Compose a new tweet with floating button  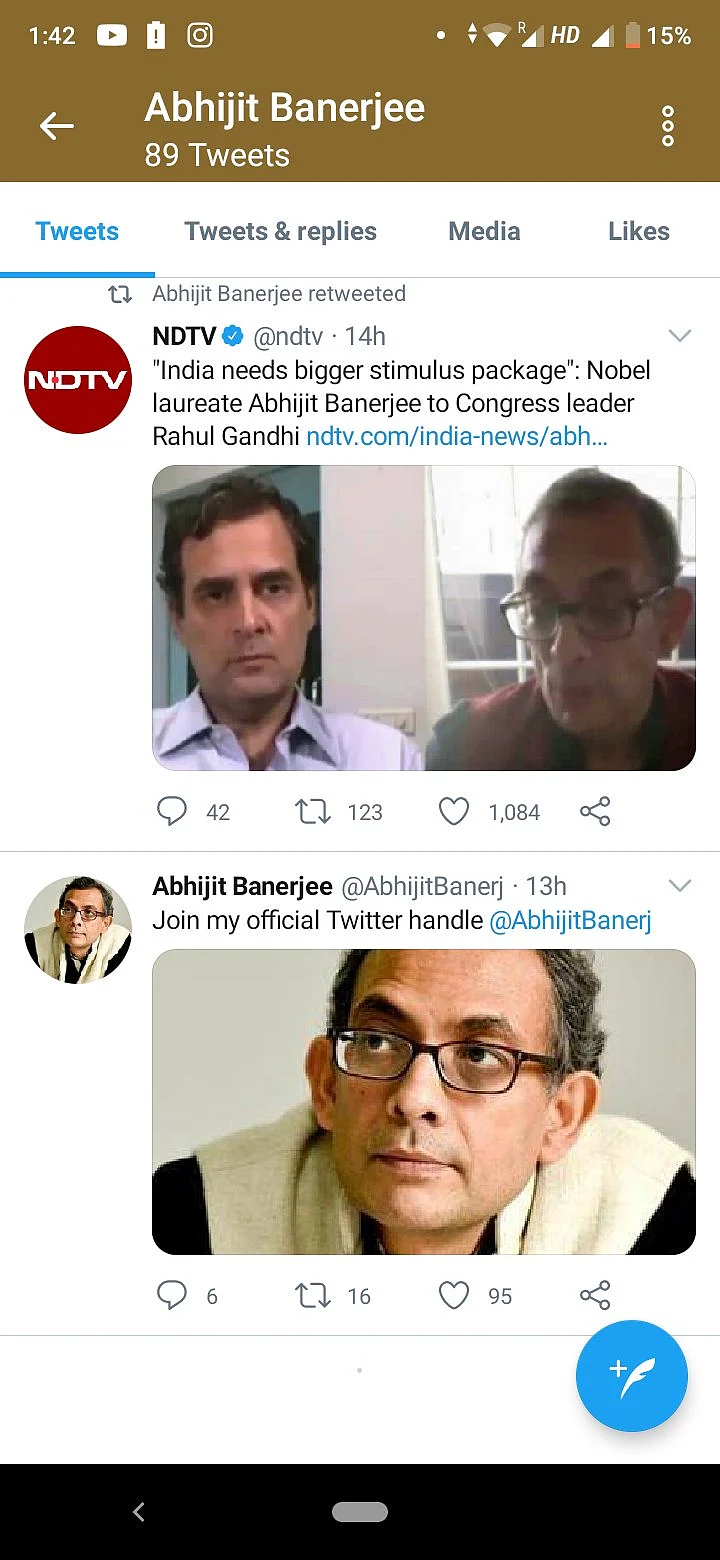631,1376
